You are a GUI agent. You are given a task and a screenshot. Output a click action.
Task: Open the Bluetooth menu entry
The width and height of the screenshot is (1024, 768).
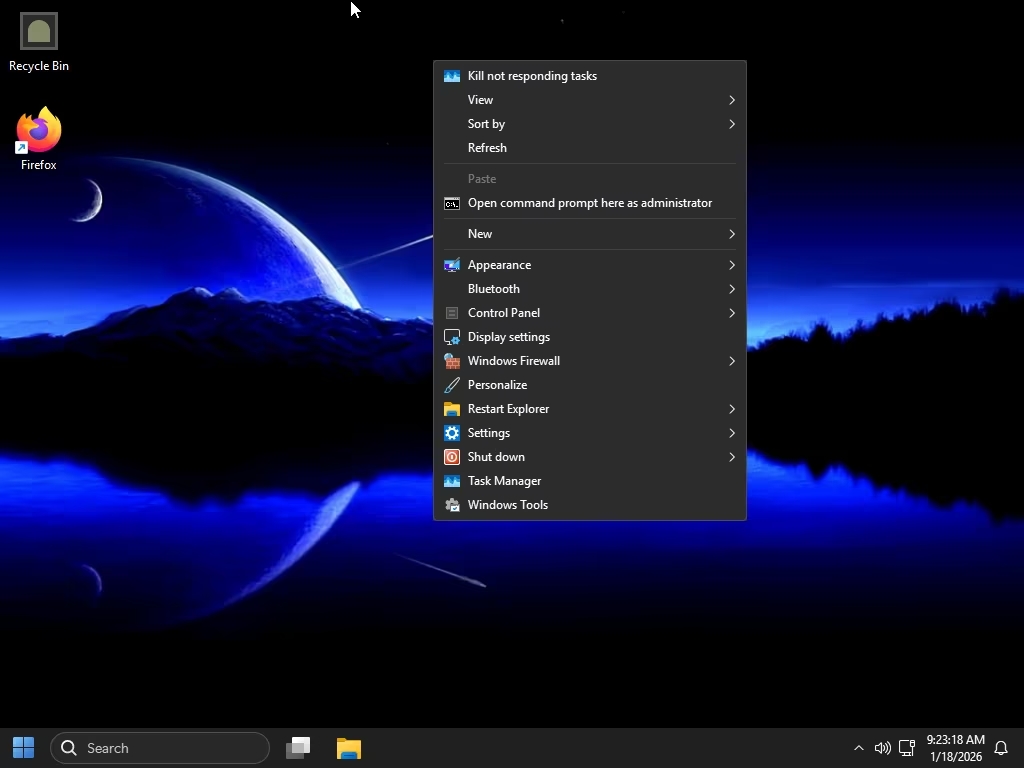click(590, 289)
